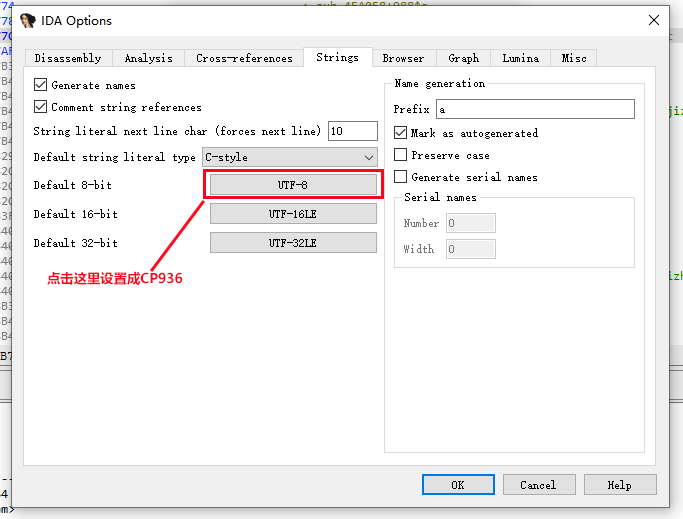Image resolution: width=683 pixels, height=519 pixels.
Task: Enable Generate serial names checkbox
Action: [x=400, y=176]
